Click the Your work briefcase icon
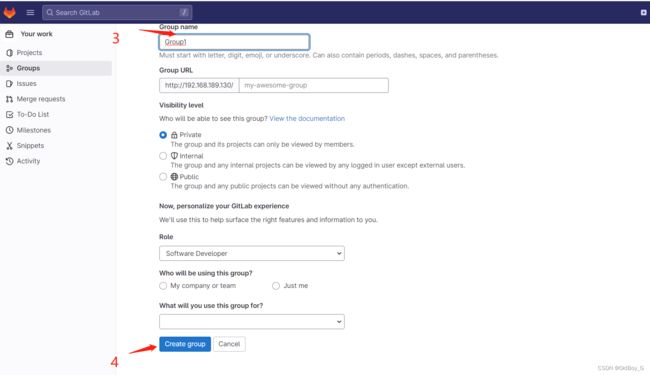Viewport: 650px width, 375px height. click(x=10, y=34)
